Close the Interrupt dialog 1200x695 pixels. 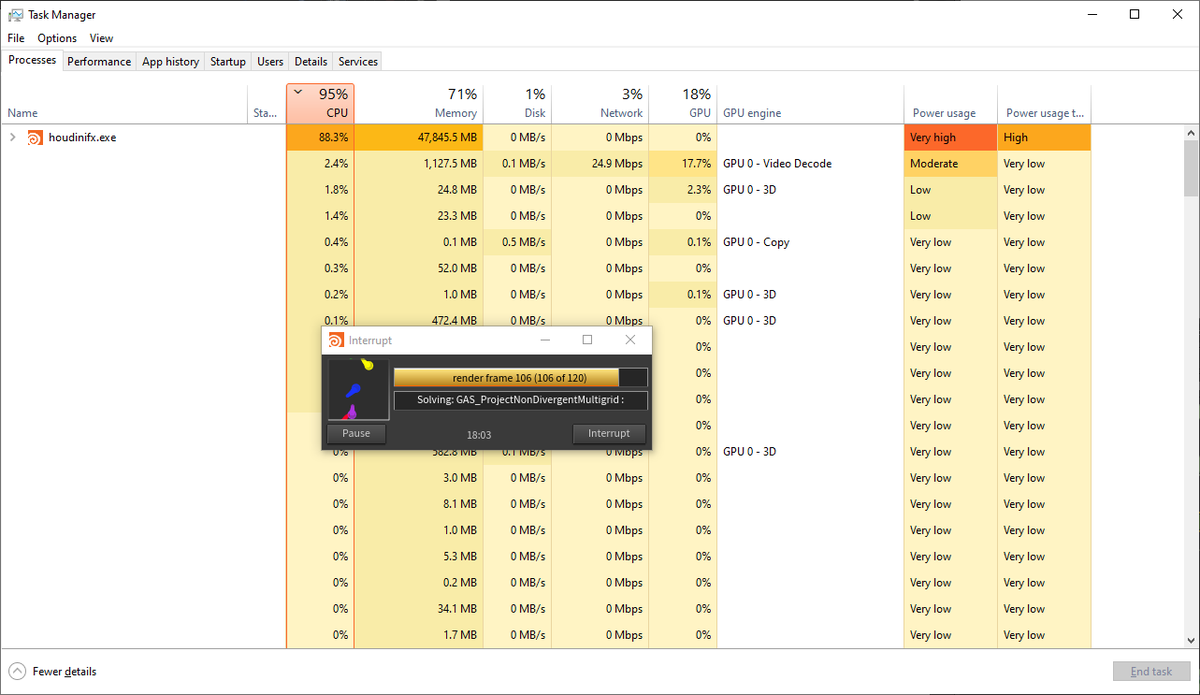630,340
